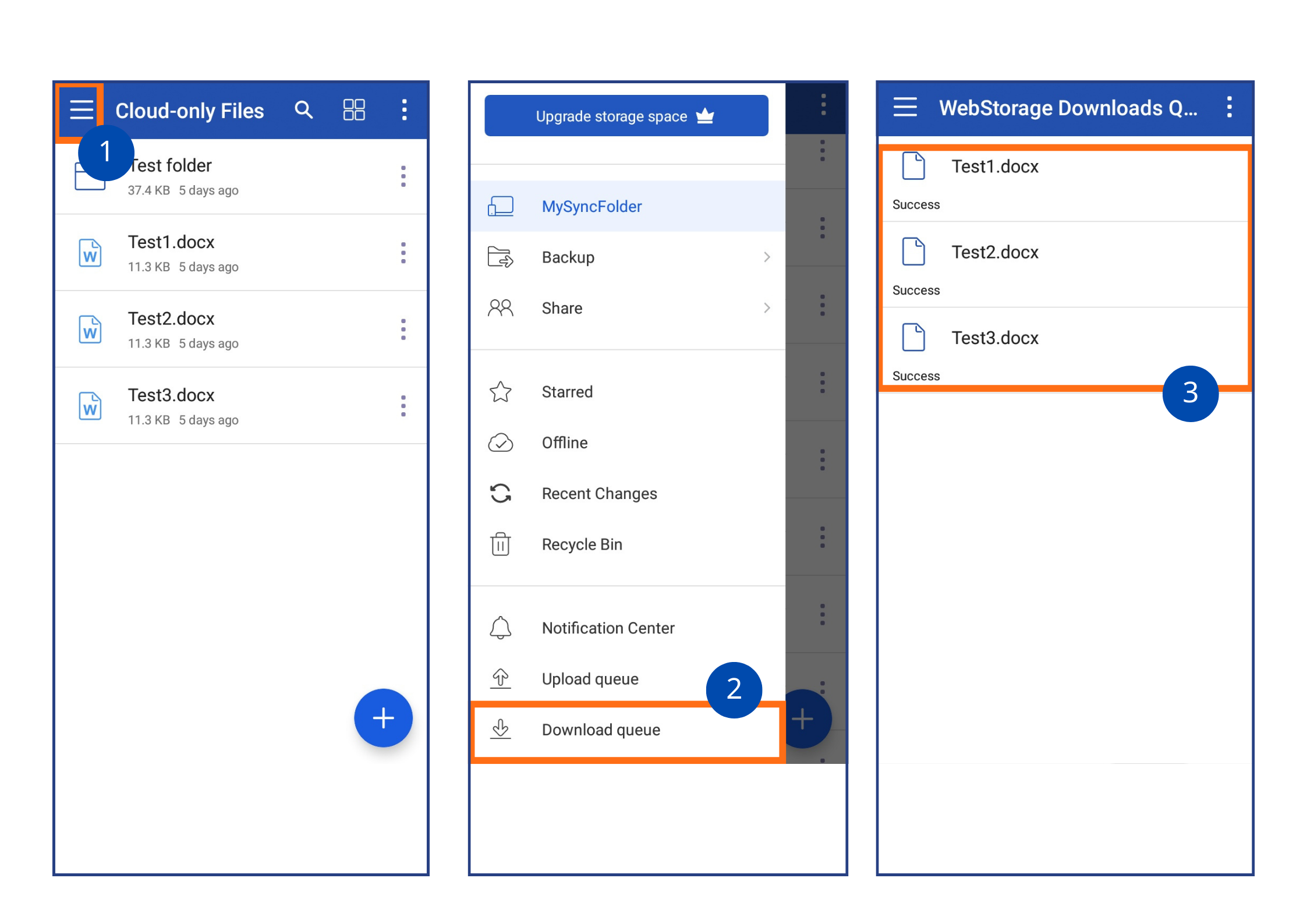Click Upgrade storage space button
This screenshot has width=1307, height=924.
[626, 116]
